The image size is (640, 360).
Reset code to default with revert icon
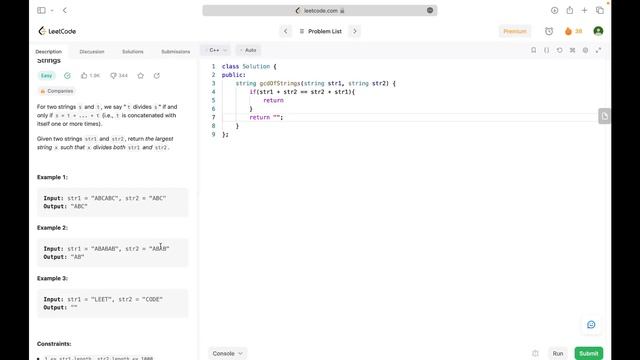(560, 50)
